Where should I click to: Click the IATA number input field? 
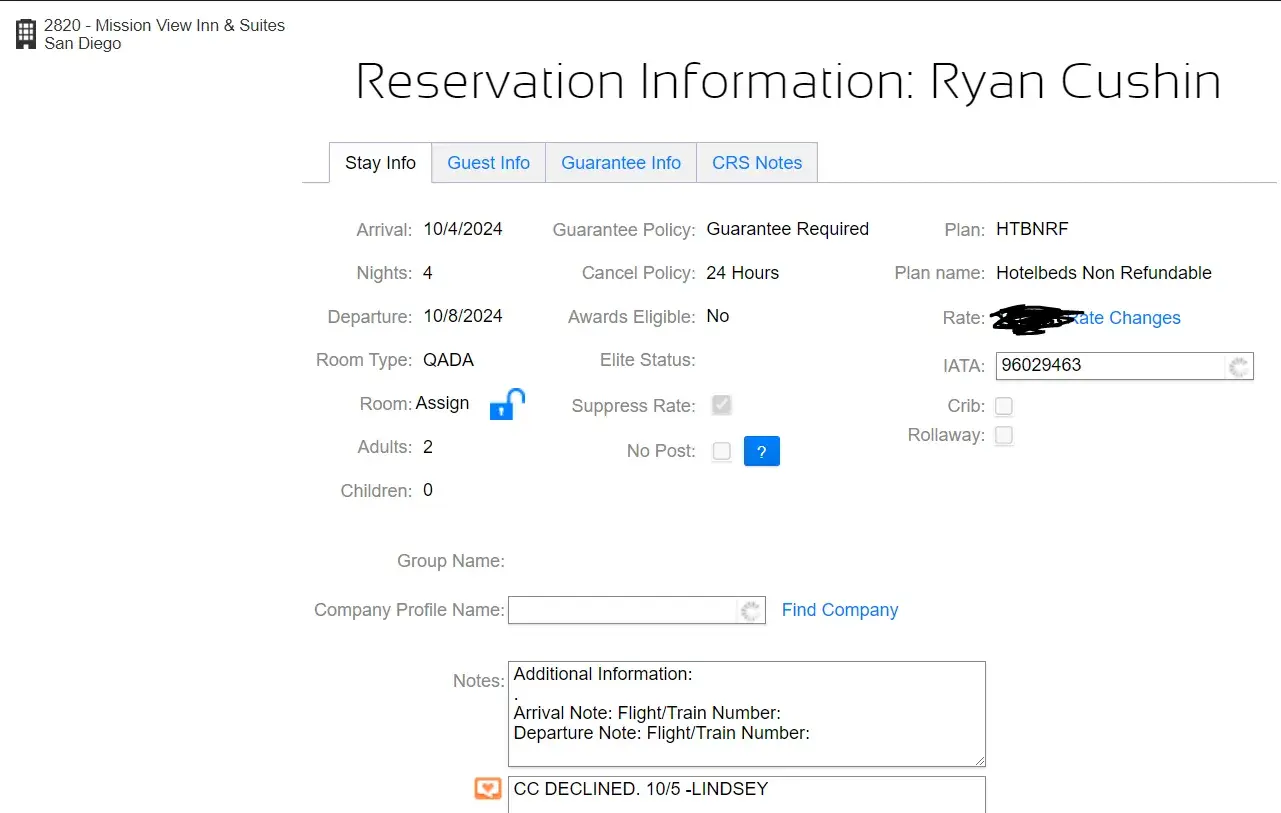tap(1110, 366)
